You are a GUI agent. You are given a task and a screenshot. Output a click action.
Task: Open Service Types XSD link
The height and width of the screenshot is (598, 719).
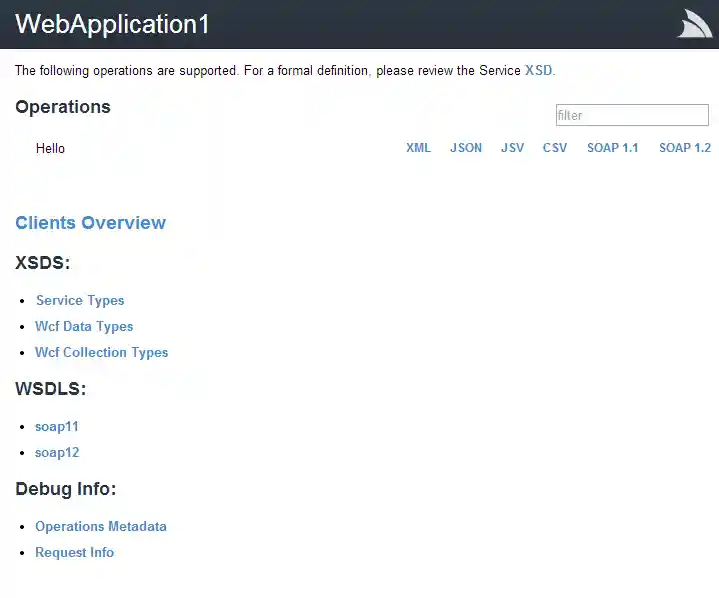80,300
